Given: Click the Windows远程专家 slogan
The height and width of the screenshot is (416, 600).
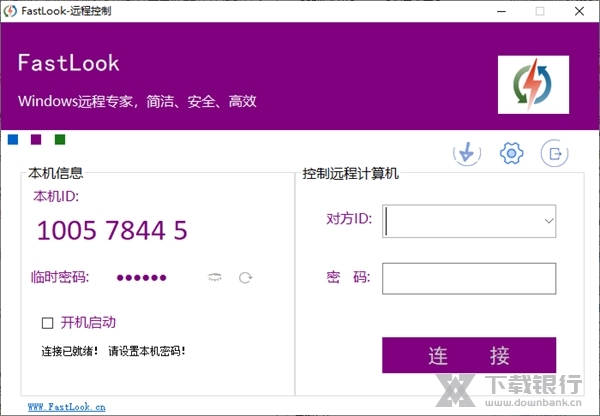Looking at the screenshot, I should (137, 101).
